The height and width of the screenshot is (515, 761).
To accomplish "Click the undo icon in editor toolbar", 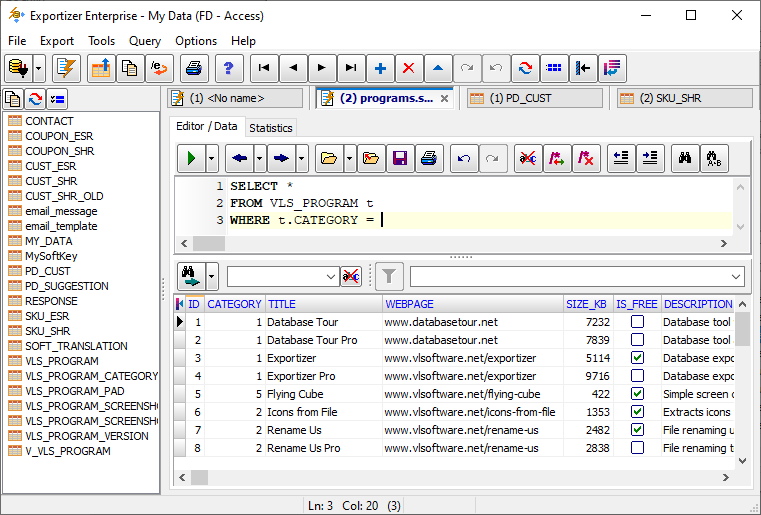I will tap(464, 158).
